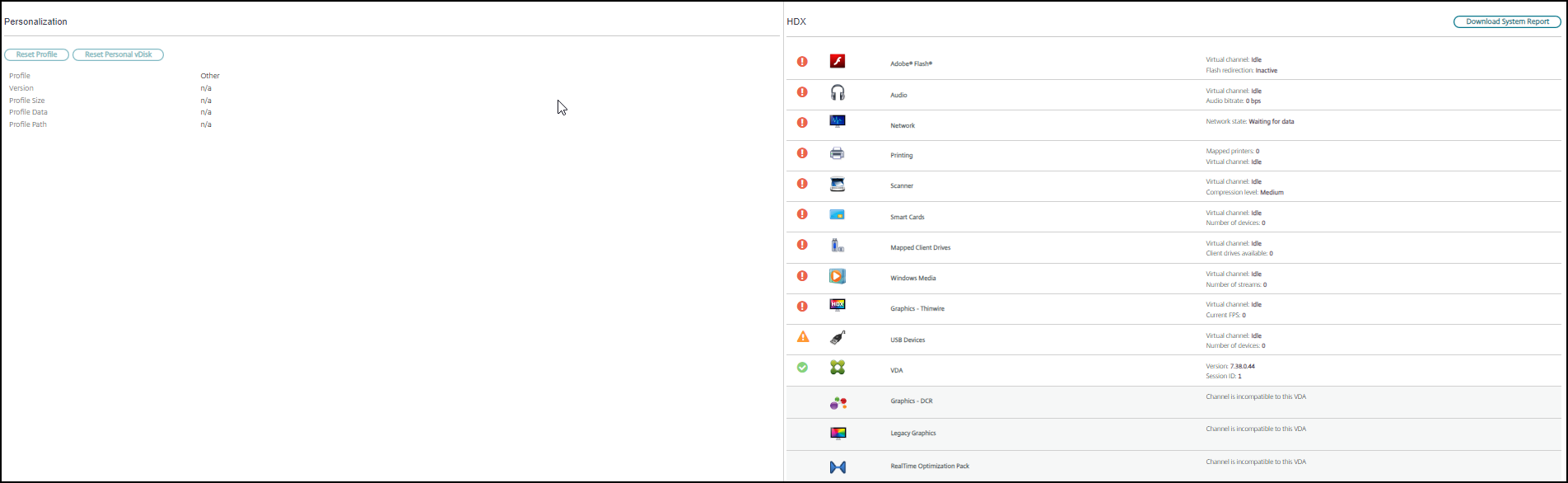This screenshot has height=483, width=1568.
Task: Click the VDA green checkmark status
Action: tap(802, 368)
